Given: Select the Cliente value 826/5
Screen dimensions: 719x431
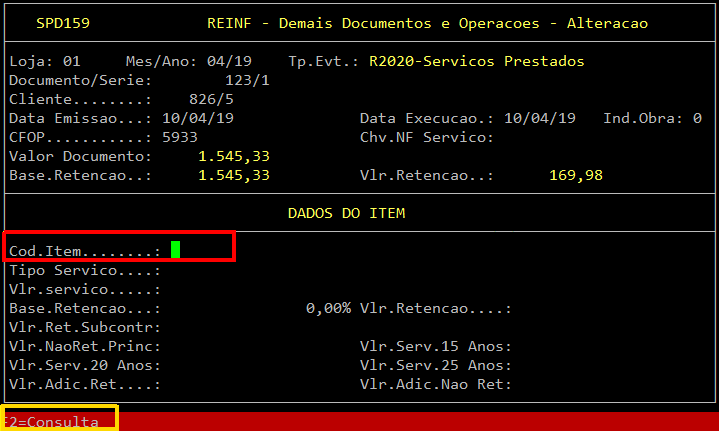Looking at the screenshot, I should tap(212, 100).
